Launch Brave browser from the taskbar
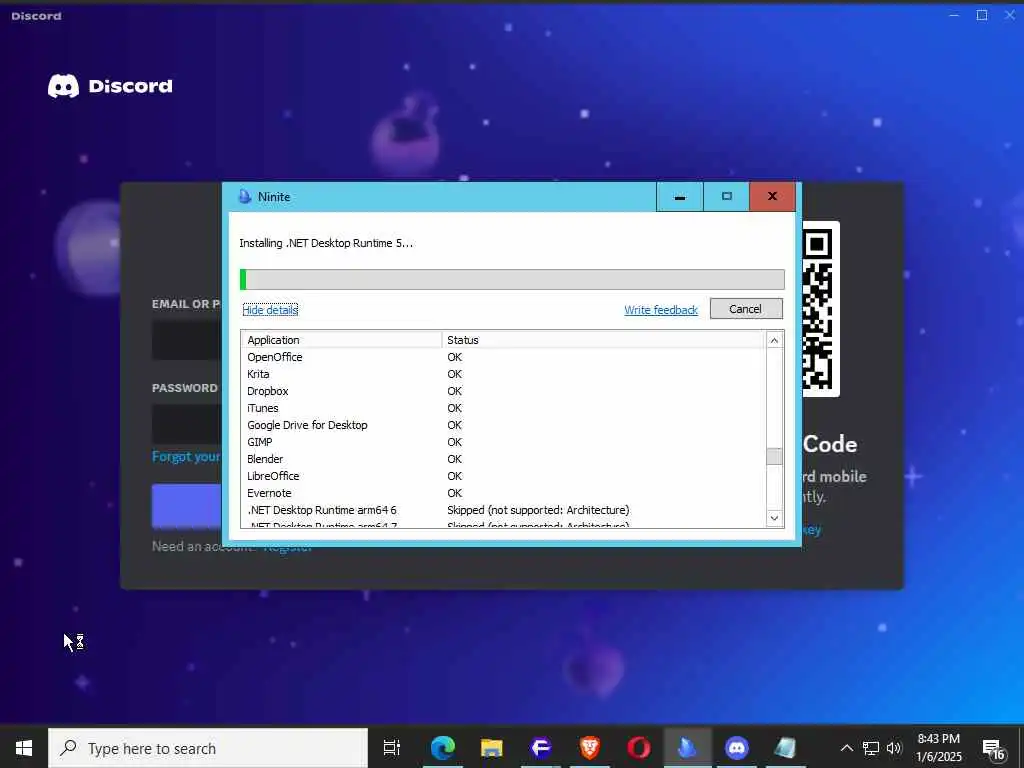 point(590,748)
